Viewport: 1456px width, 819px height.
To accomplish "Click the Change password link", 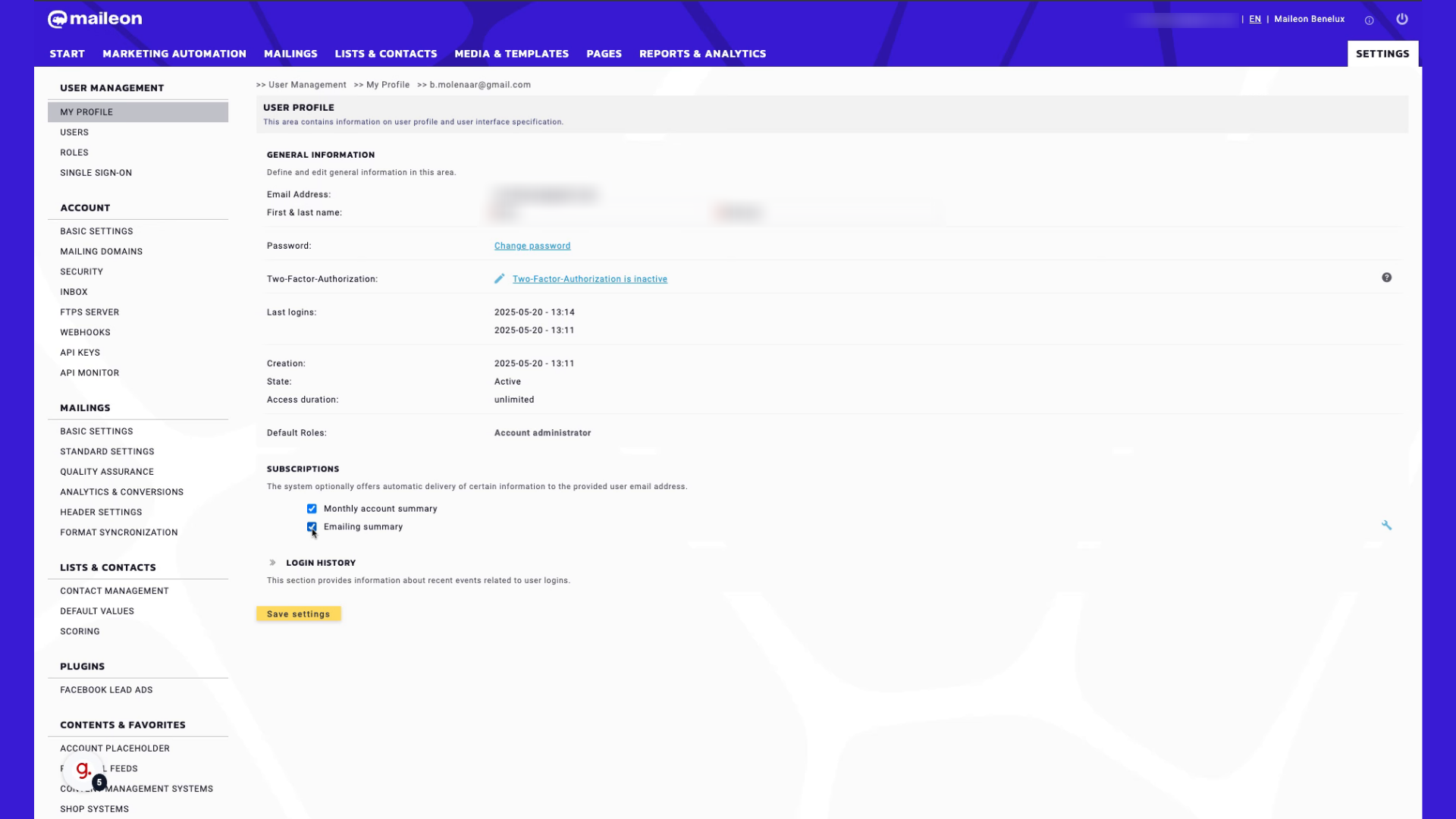I will [x=532, y=246].
